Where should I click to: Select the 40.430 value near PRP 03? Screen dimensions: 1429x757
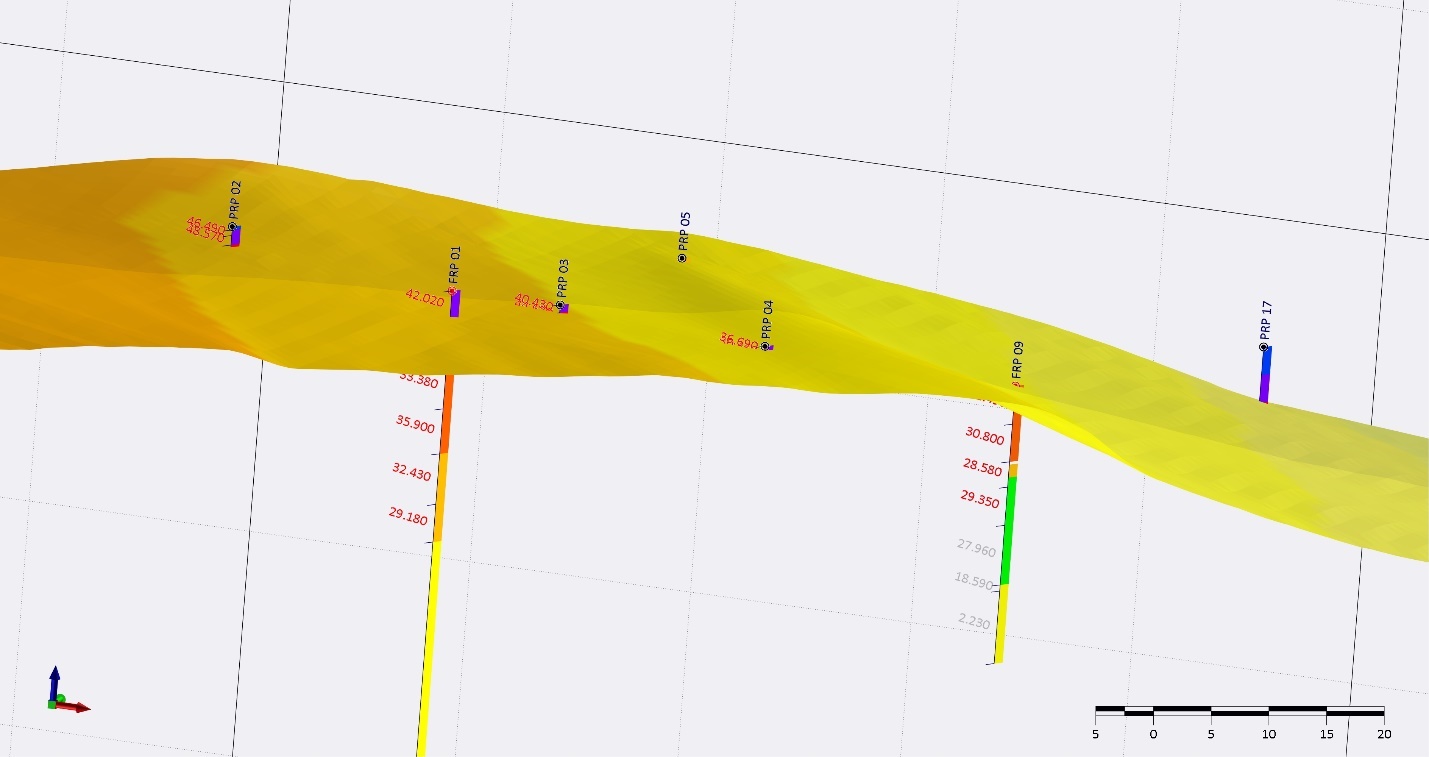[534, 301]
